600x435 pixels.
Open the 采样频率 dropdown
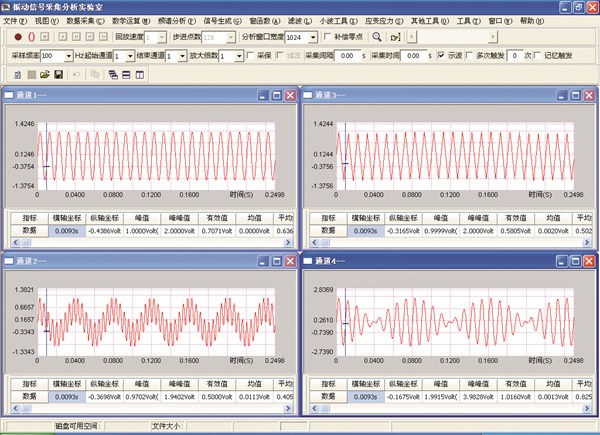click(69, 56)
